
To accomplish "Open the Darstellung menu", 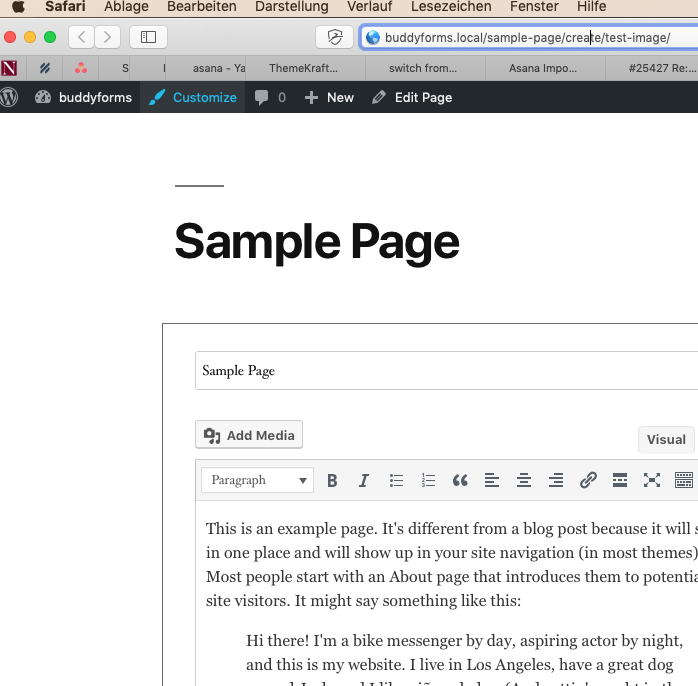I will click(292, 7).
